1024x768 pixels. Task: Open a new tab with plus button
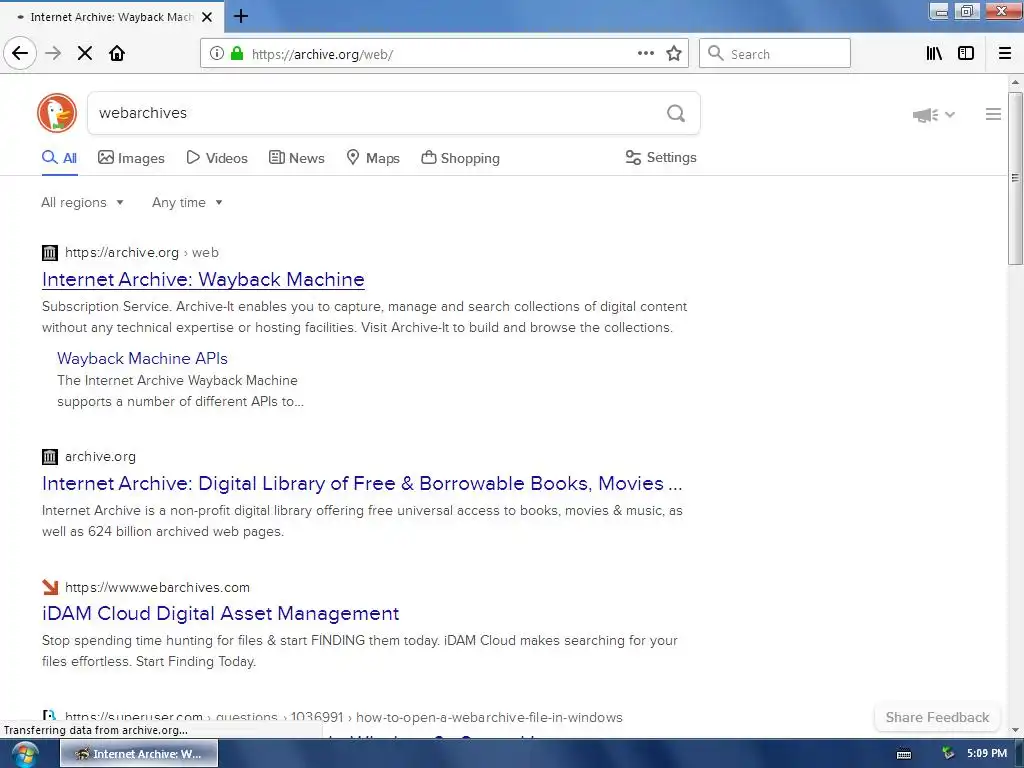240,16
